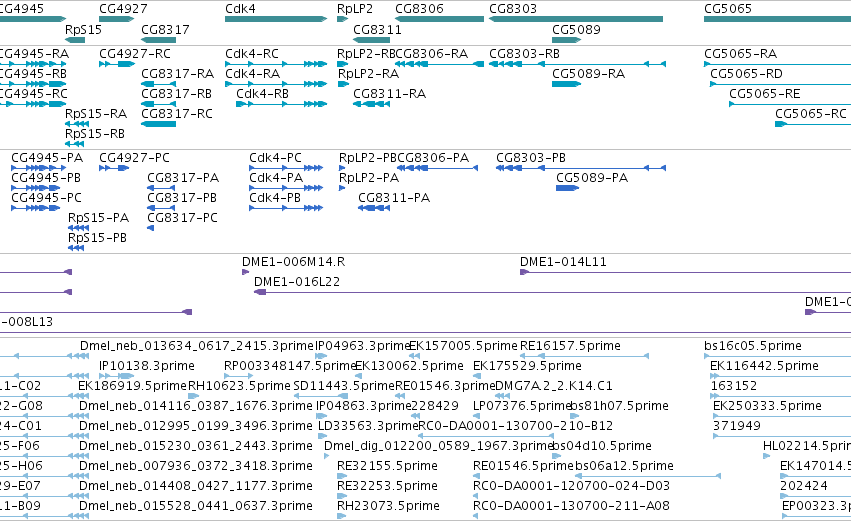Click protein CG5089-PA label
This screenshot has height=521, width=851.
(x=592, y=178)
